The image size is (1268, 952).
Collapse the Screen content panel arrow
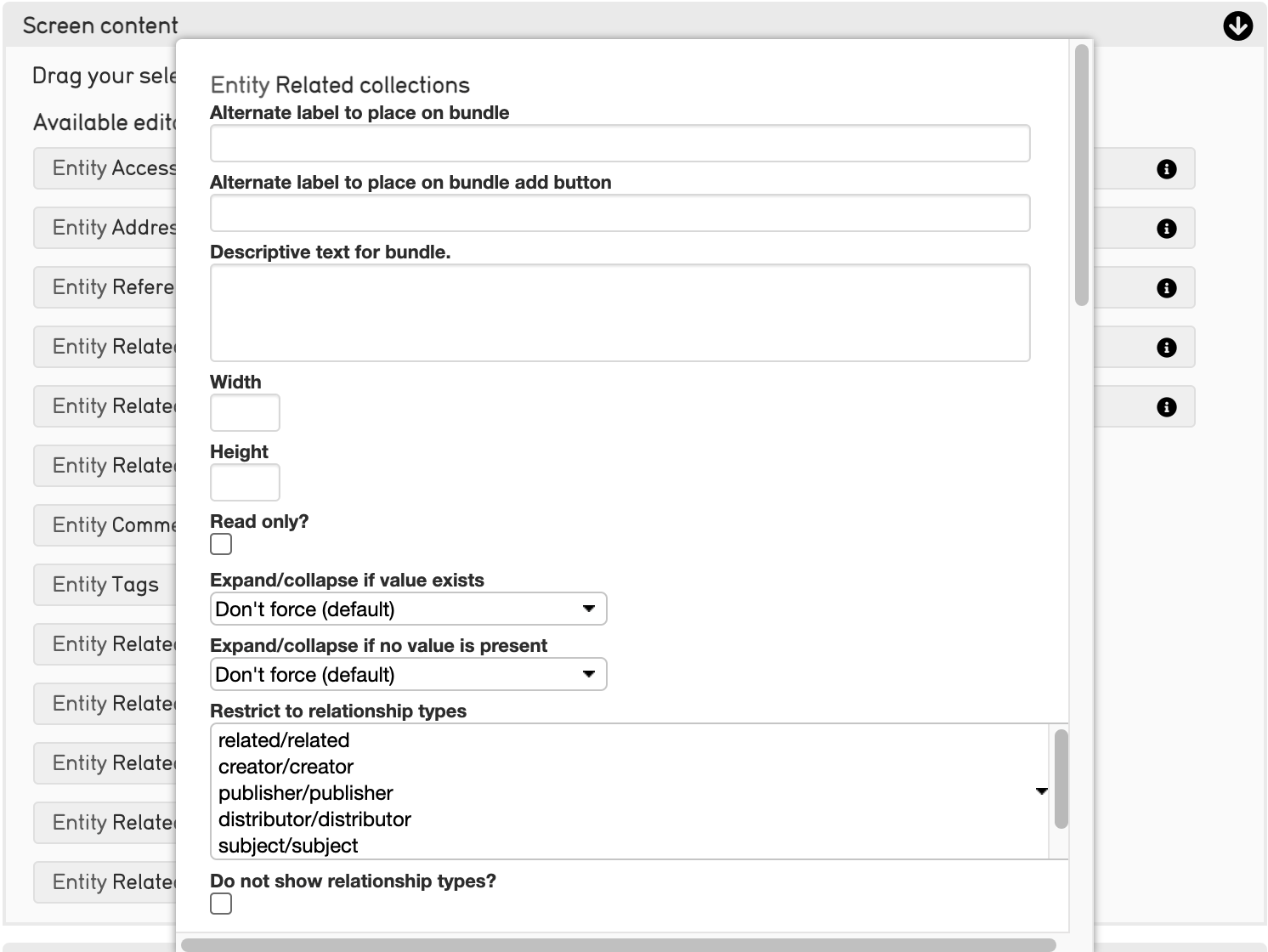[1237, 26]
